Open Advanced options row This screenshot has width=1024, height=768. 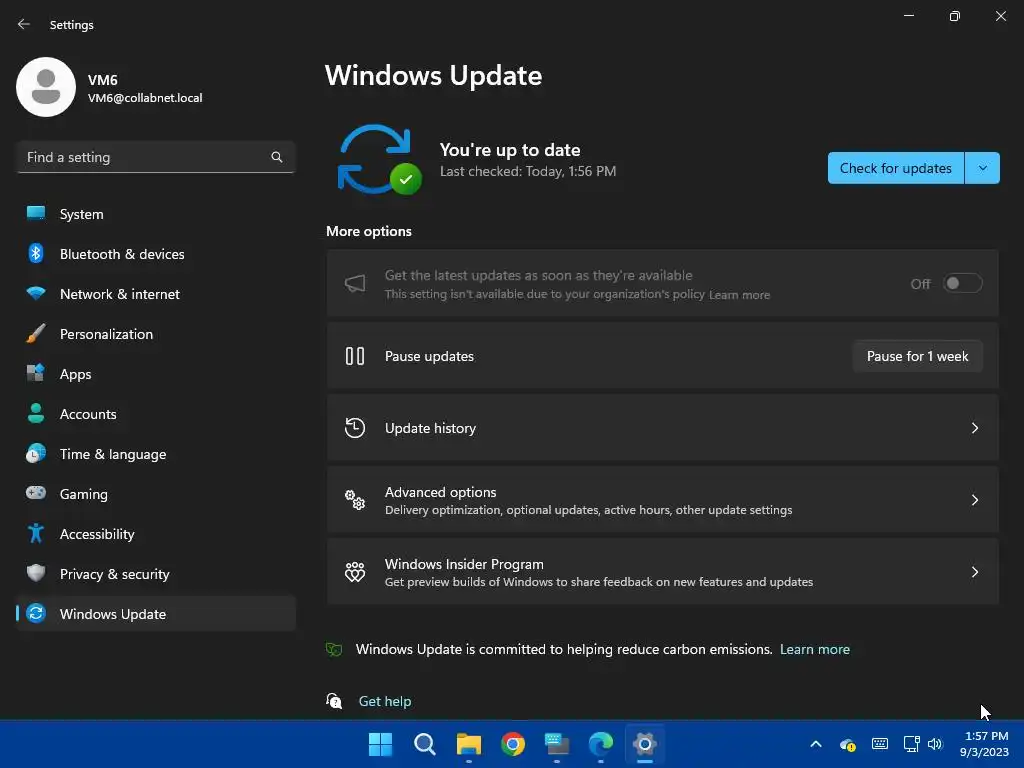click(663, 500)
